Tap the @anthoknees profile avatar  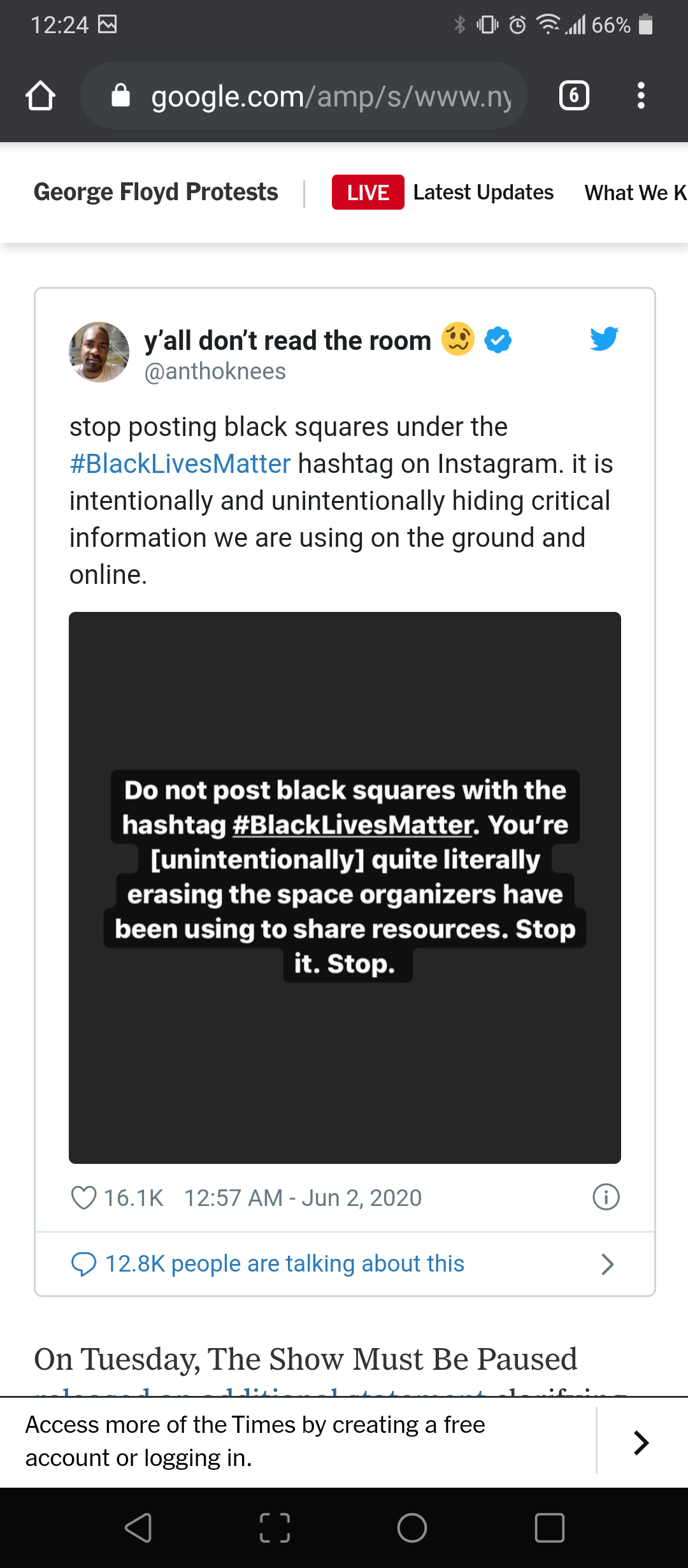[99, 352]
